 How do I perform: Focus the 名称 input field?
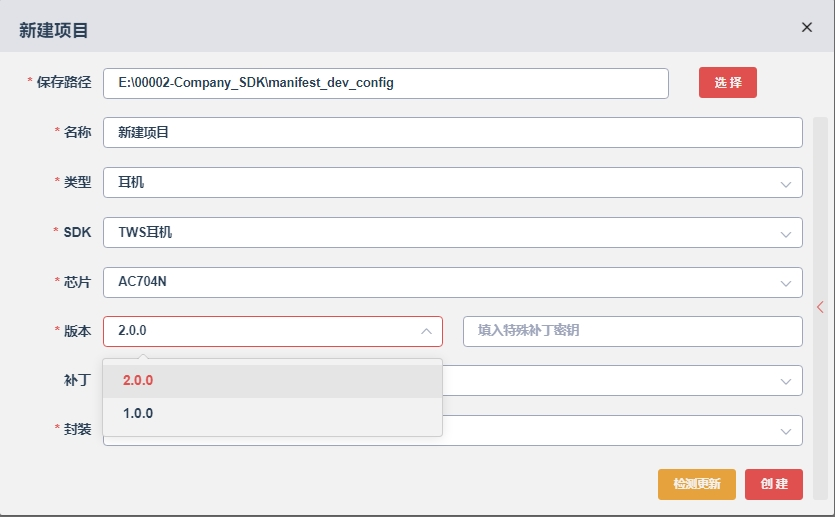(453, 133)
